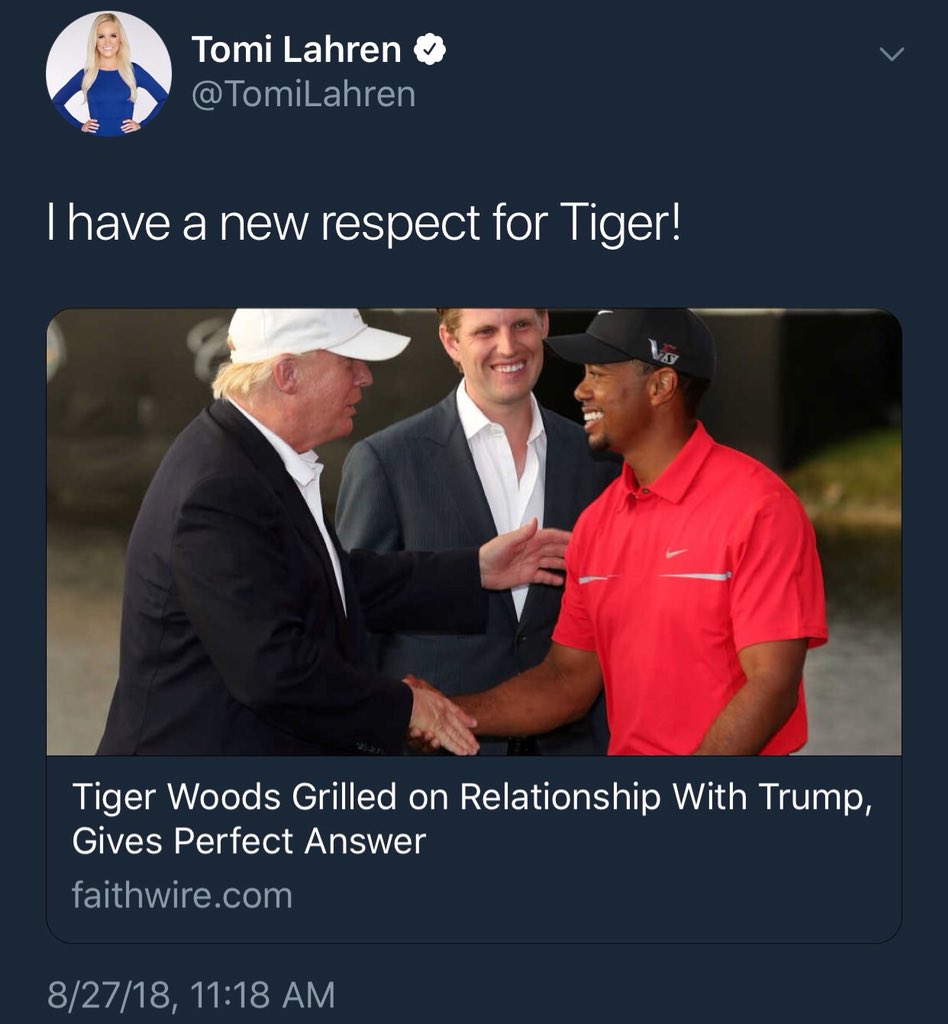
Task: Open the tweet options chevron menu
Action: [891, 54]
